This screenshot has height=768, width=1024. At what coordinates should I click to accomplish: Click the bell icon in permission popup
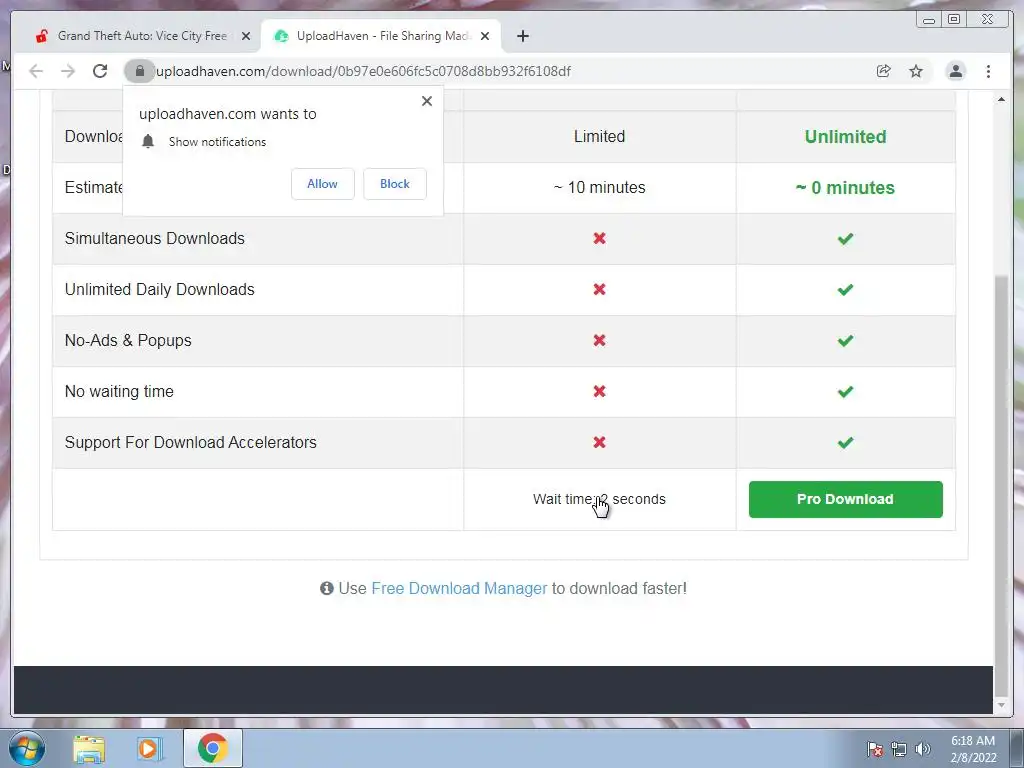tap(148, 142)
